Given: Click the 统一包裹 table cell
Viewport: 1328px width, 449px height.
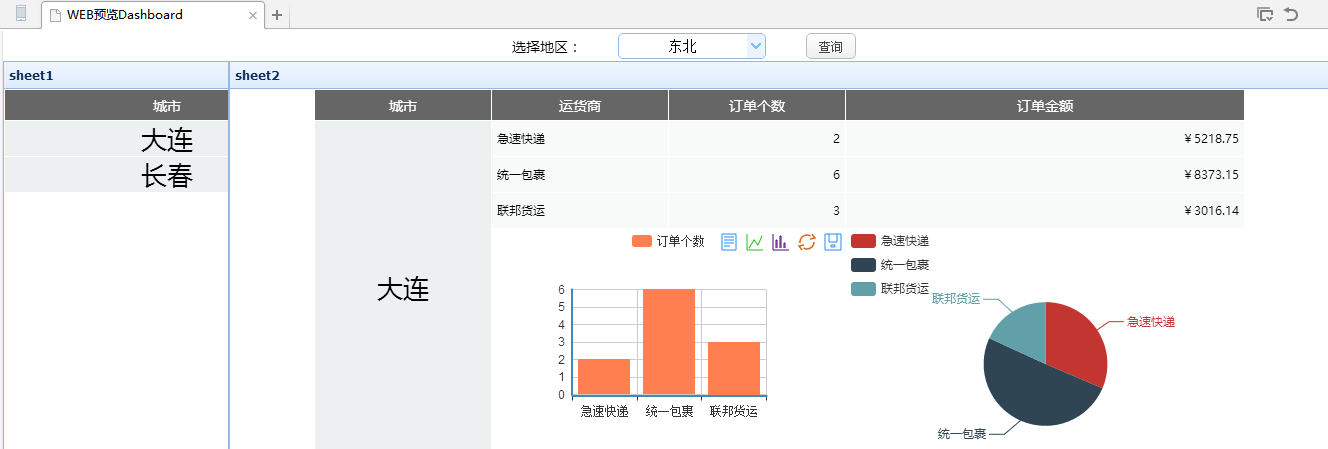Looking at the screenshot, I should [x=580, y=175].
